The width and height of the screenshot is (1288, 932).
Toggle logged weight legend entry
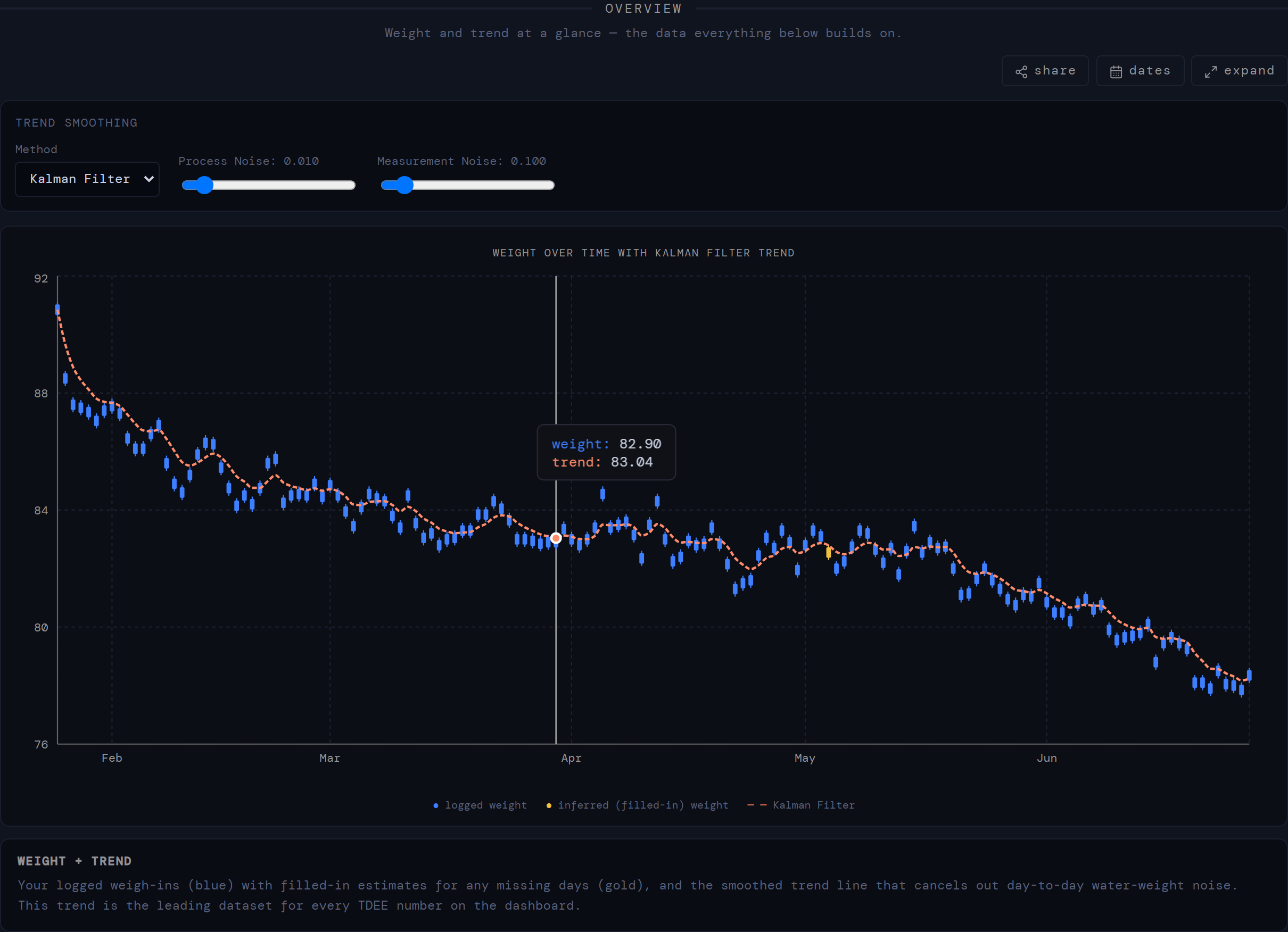tap(480, 805)
